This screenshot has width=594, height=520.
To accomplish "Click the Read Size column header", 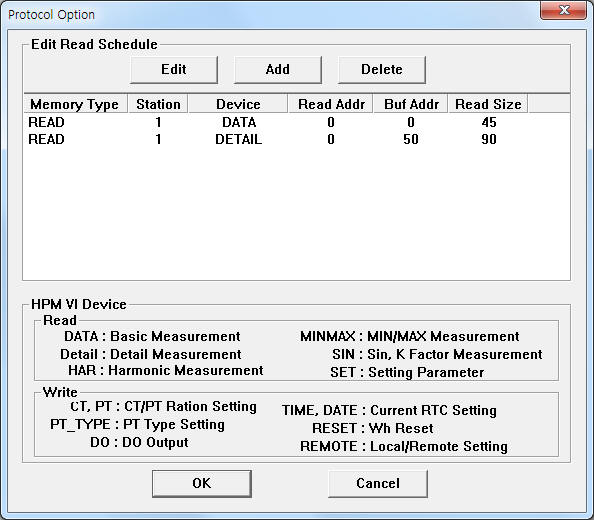I will click(488, 104).
